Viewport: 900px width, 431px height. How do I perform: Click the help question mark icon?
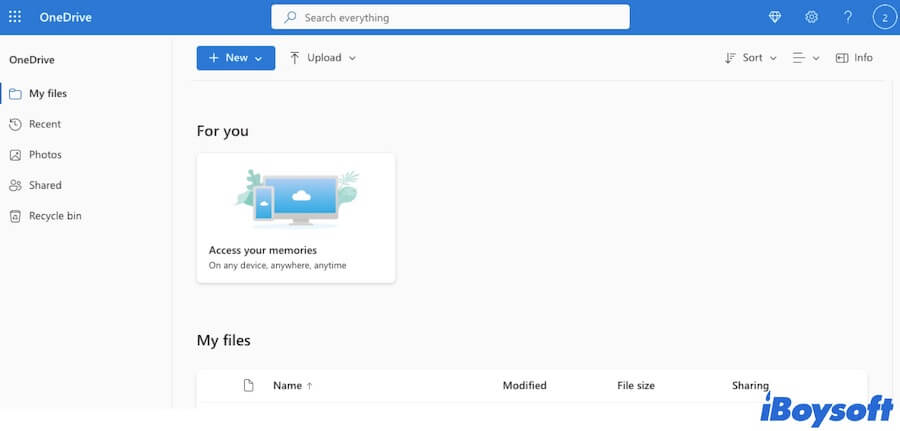(848, 17)
